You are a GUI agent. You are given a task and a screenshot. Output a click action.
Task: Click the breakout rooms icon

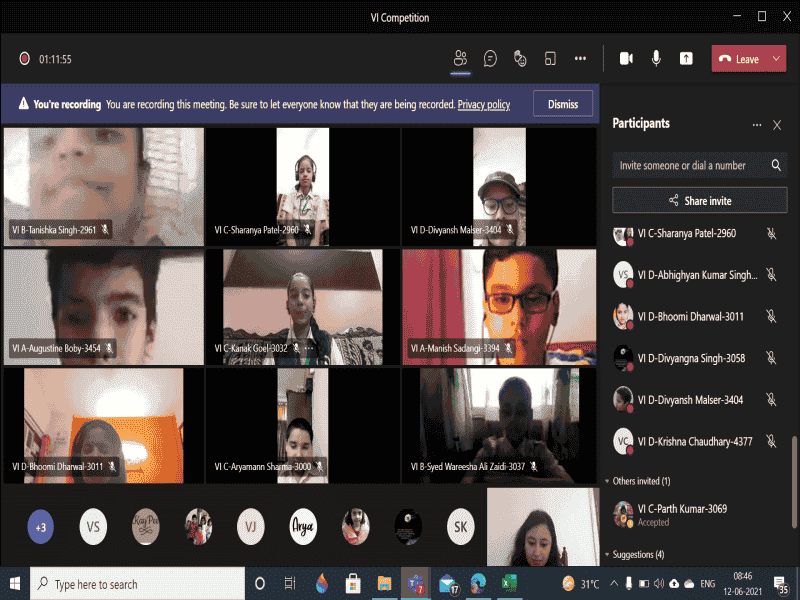[x=550, y=59]
